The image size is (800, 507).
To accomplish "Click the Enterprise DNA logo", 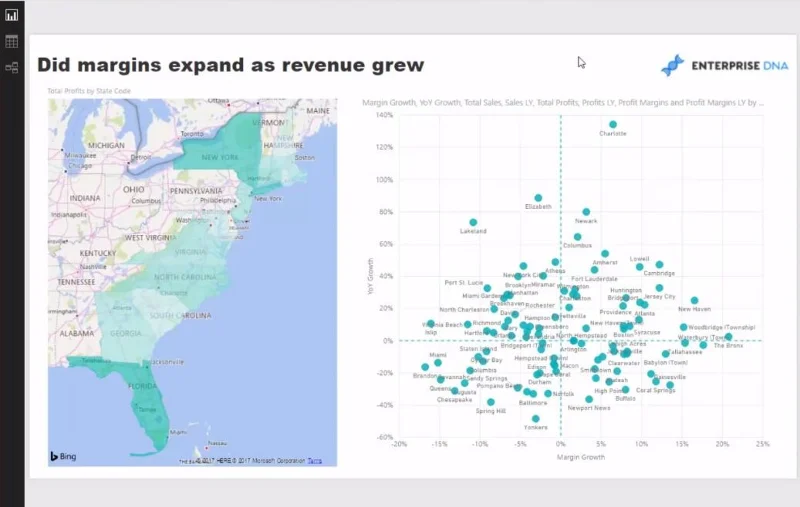I will pos(724,65).
